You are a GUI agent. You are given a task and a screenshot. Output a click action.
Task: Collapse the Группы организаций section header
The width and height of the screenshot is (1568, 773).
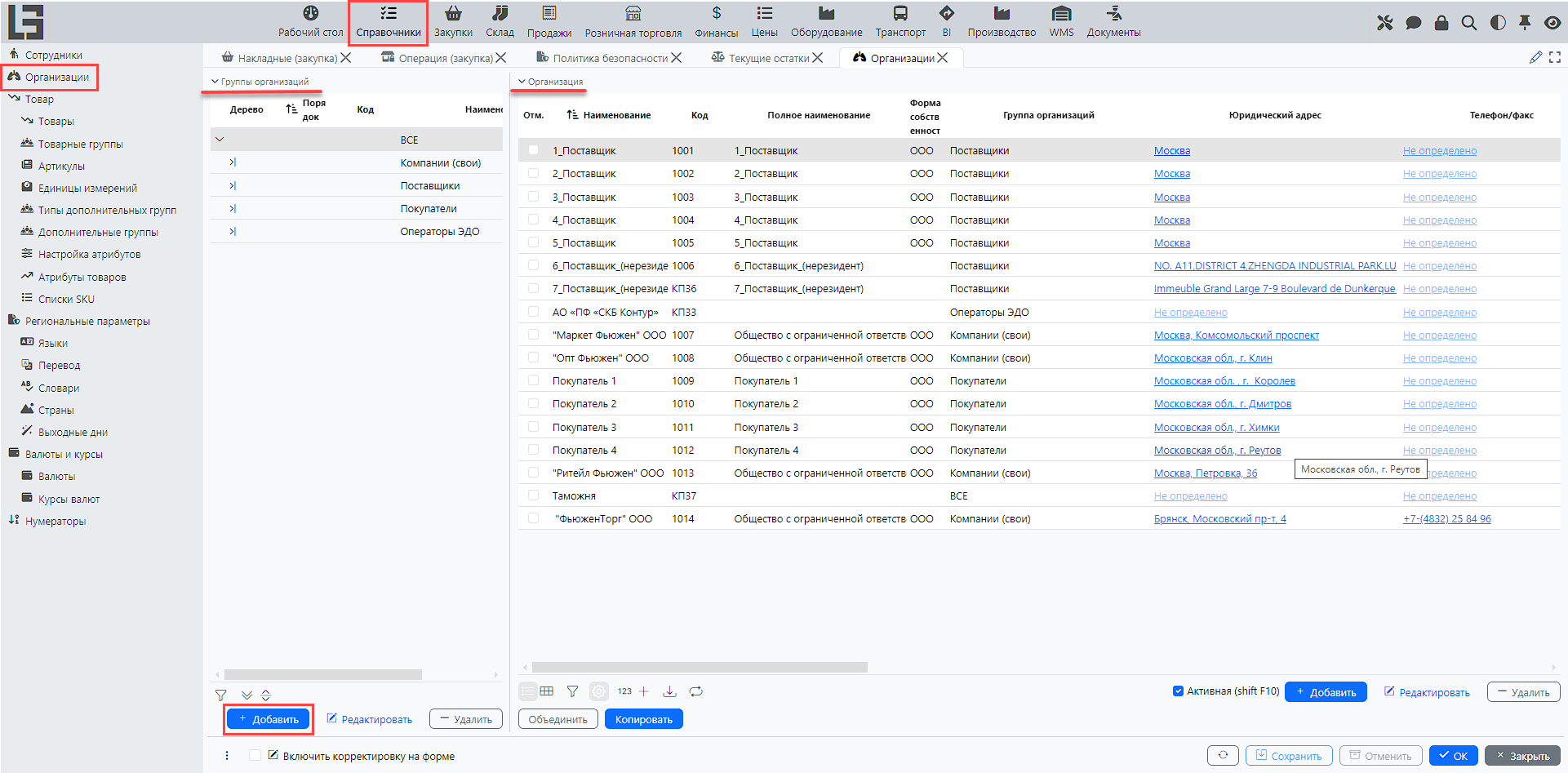click(x=215, y=82)
